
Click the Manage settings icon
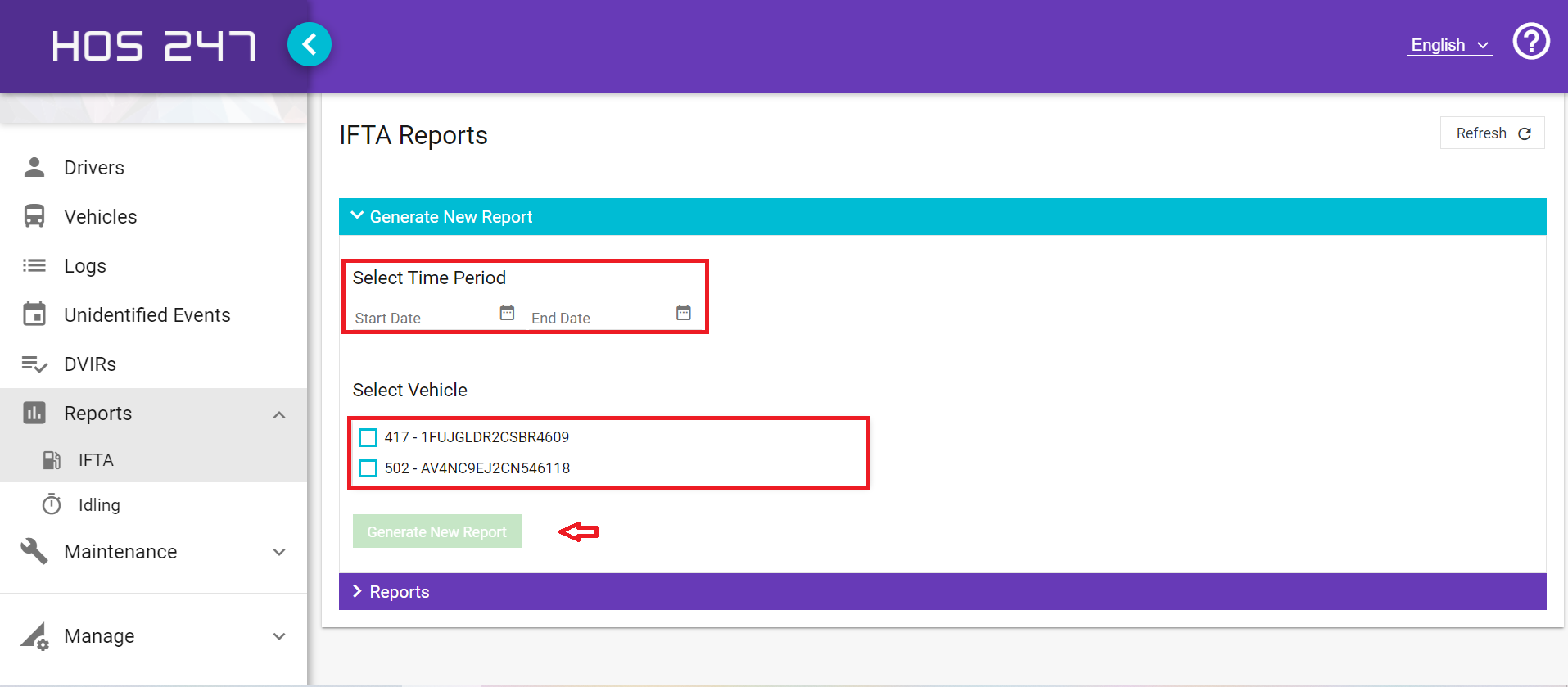(x=34, y=636)
